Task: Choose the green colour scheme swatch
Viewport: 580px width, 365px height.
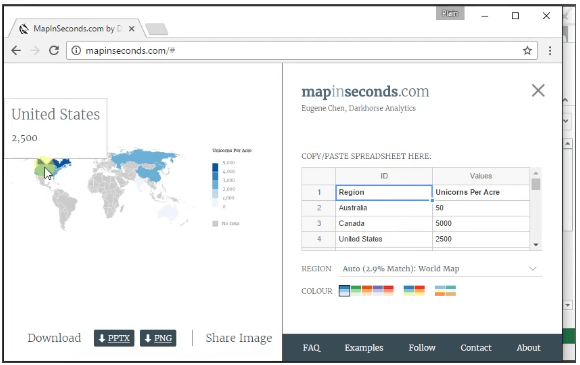Action: pos(355,291)
